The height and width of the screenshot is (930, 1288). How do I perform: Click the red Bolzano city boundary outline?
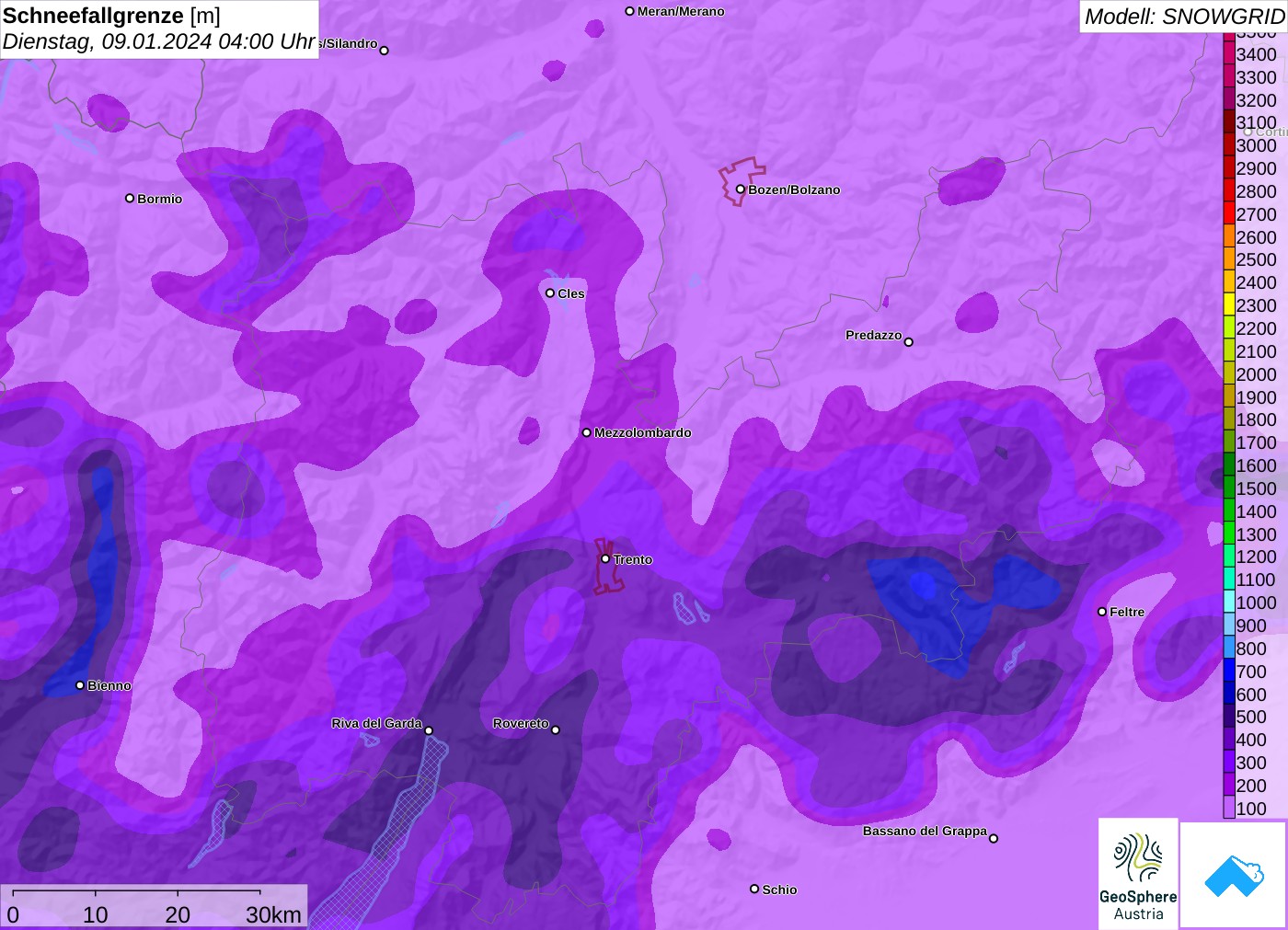coord(741,181)
